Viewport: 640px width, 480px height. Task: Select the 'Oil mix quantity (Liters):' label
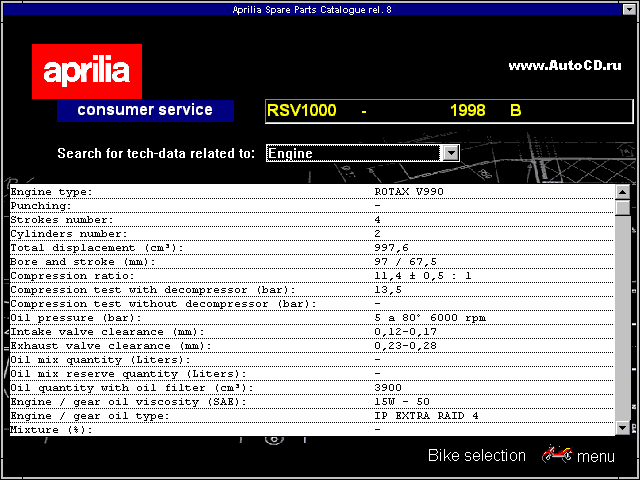(100, 360)
